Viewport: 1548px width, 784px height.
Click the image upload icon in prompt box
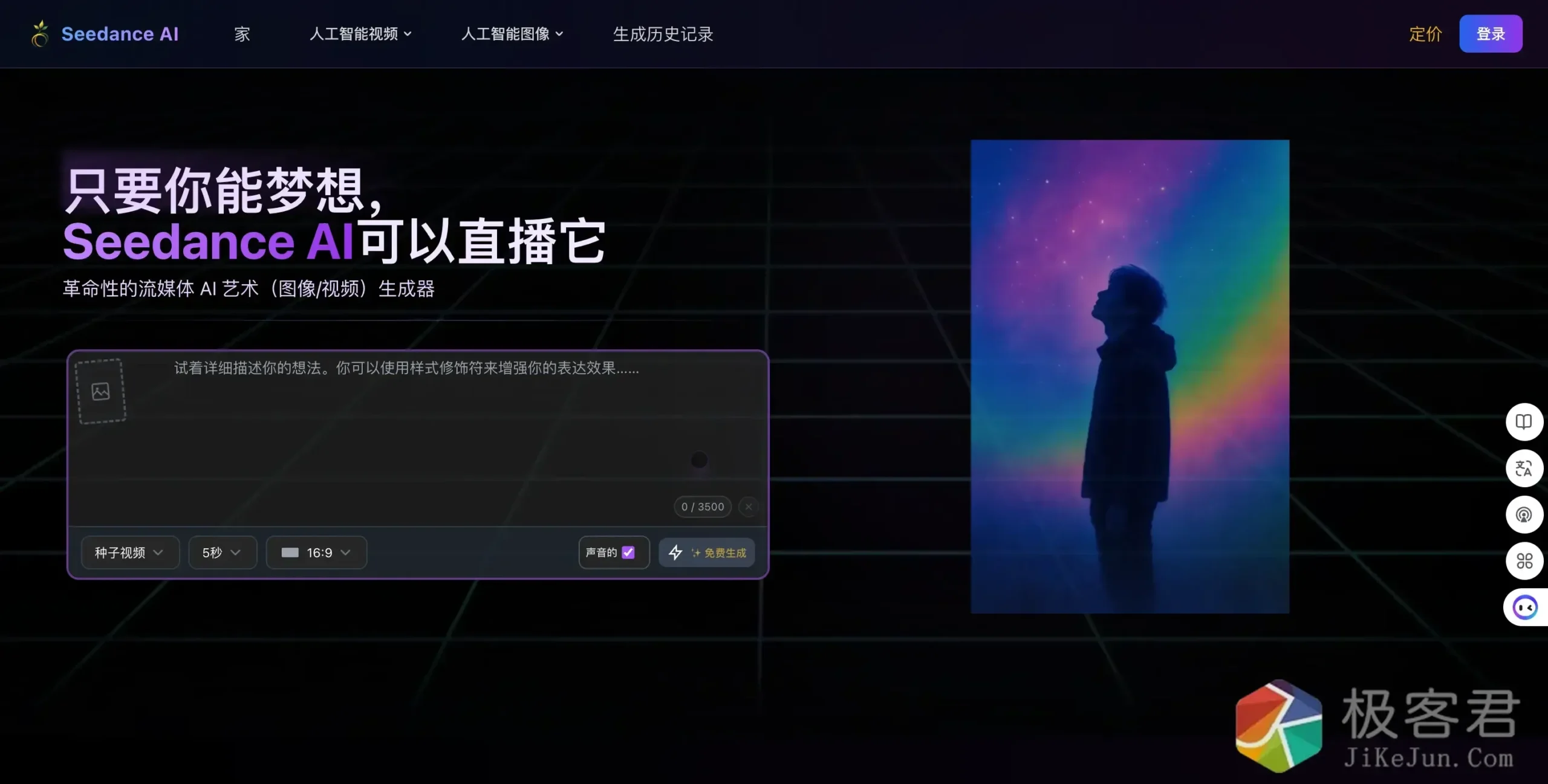pos(100,390)
